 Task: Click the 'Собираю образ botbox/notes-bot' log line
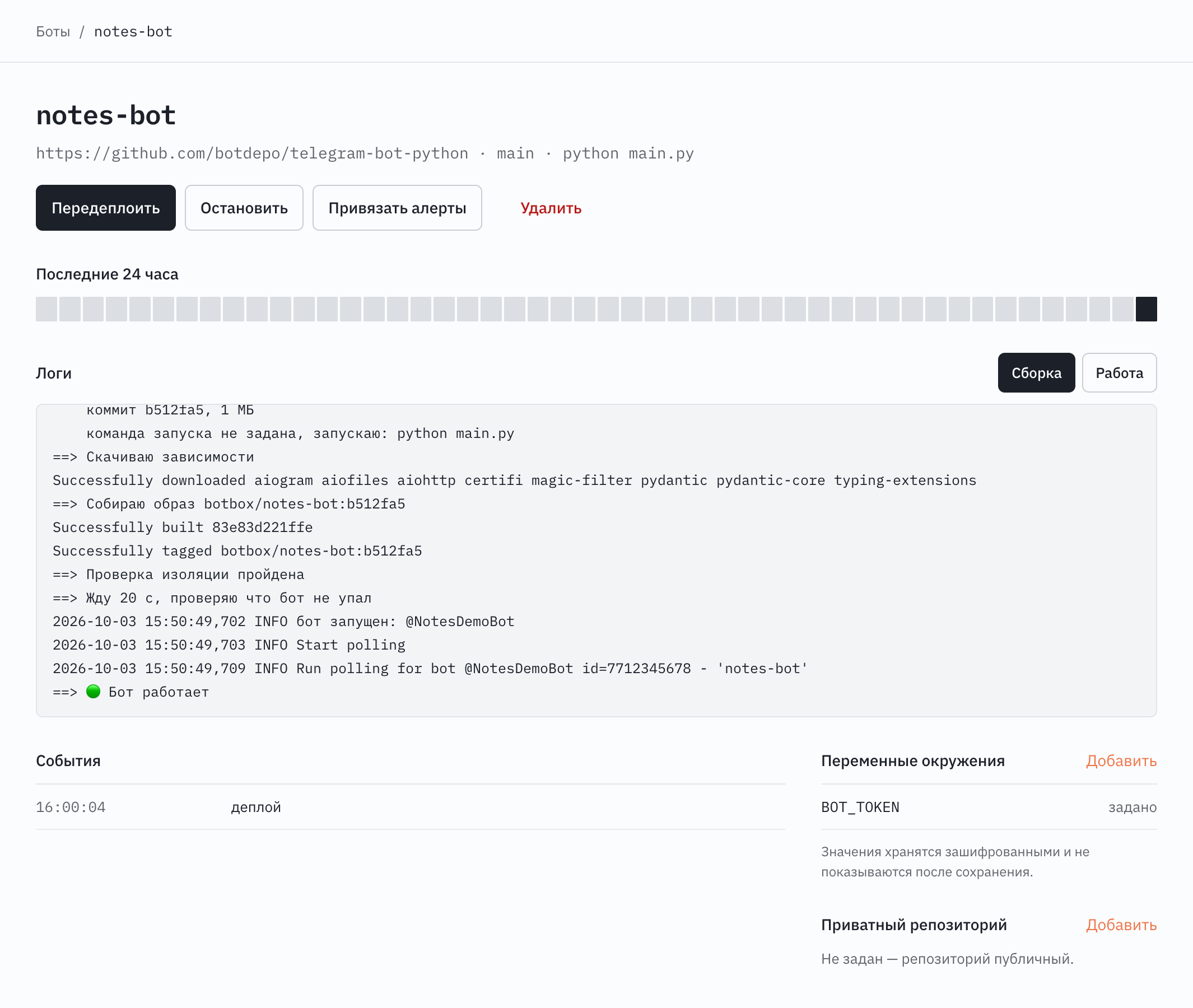pyautogui.click(x=229, y=504)
